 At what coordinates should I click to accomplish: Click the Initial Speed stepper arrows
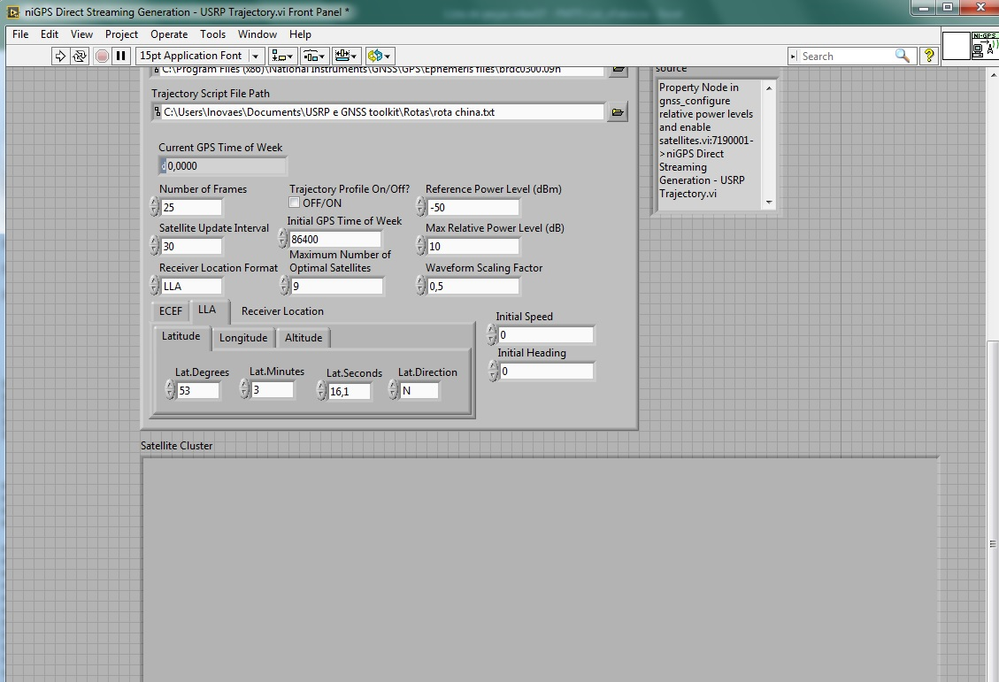tap(492, 334)
